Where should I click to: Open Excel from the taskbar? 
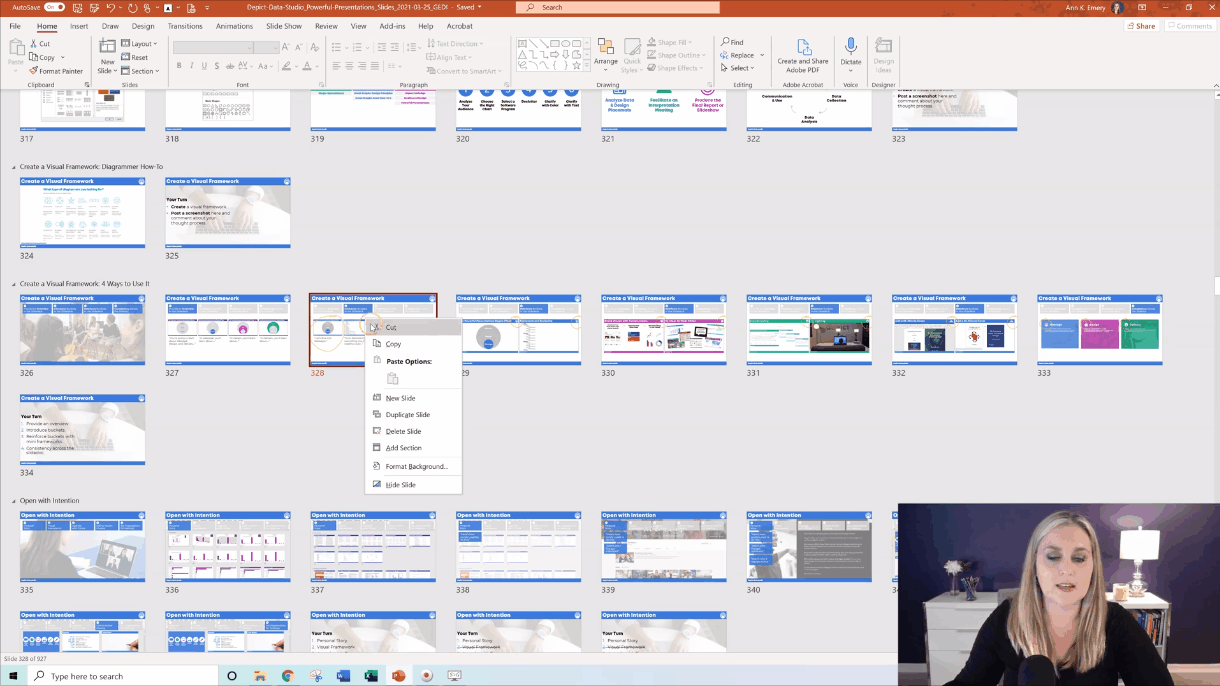pyautogui.click(x=371, y=676)
